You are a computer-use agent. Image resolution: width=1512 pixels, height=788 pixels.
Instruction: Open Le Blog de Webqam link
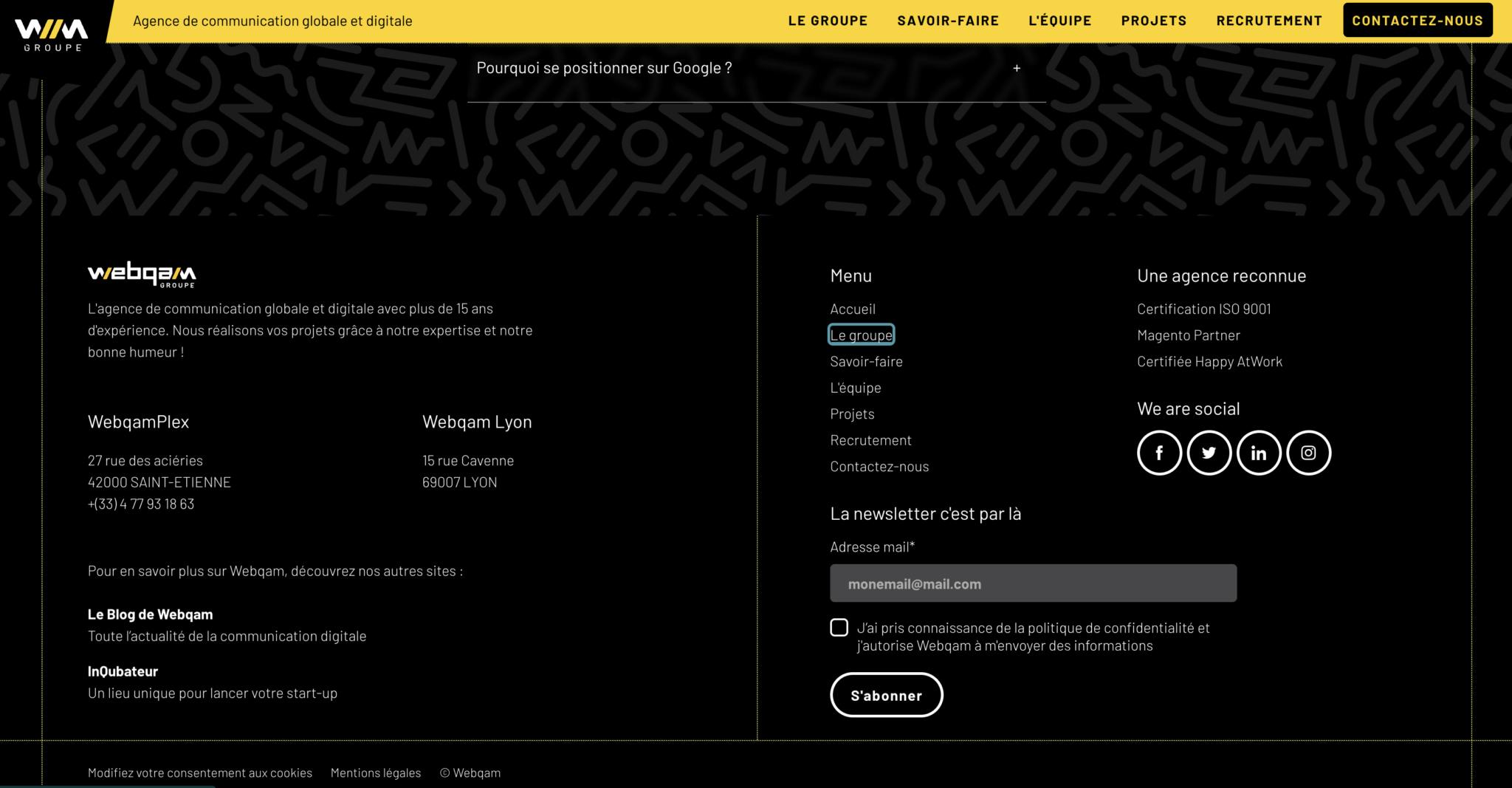150,614
